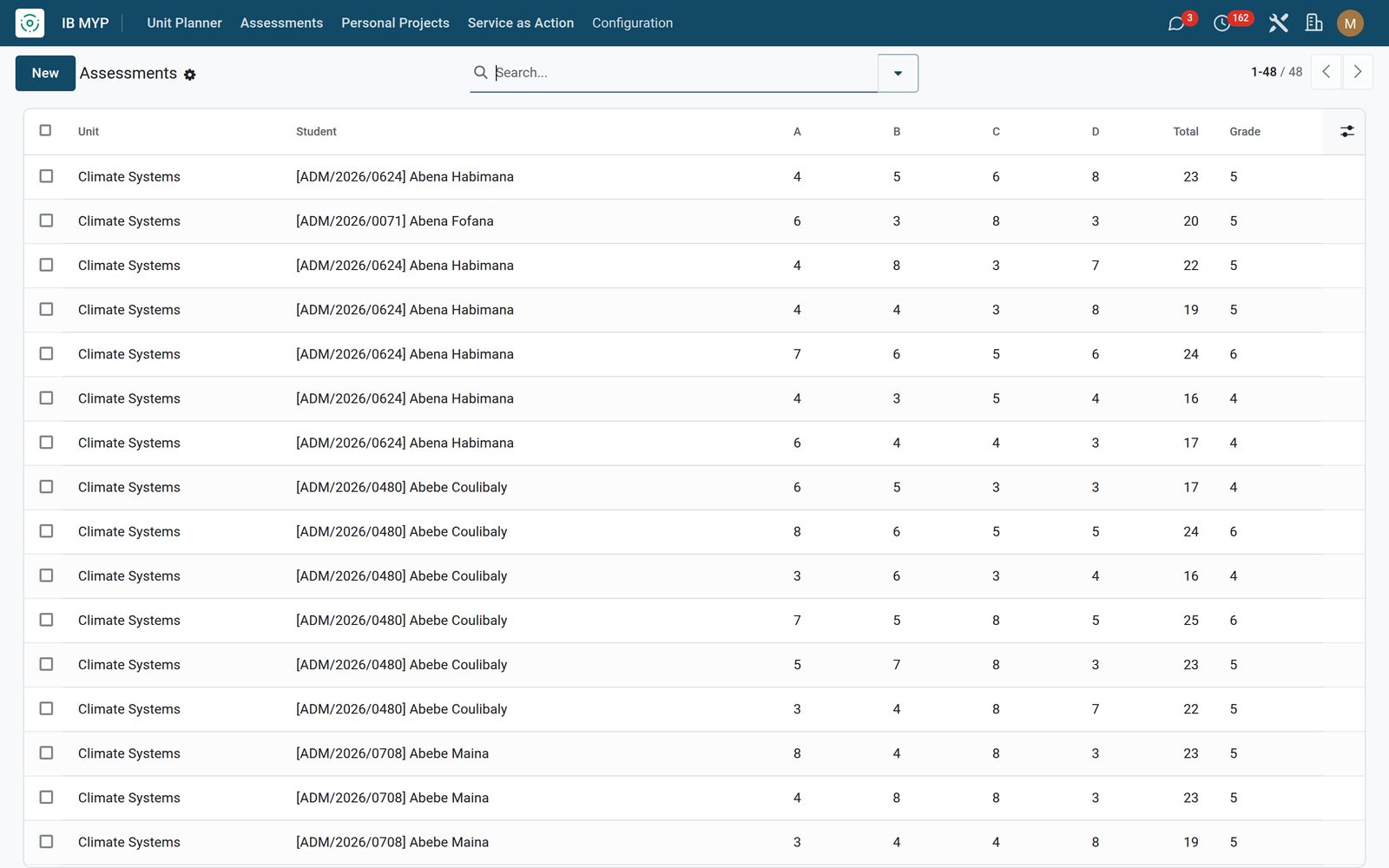Open the user avatar menu
1389x868 pixels.
click(1350, 23)
